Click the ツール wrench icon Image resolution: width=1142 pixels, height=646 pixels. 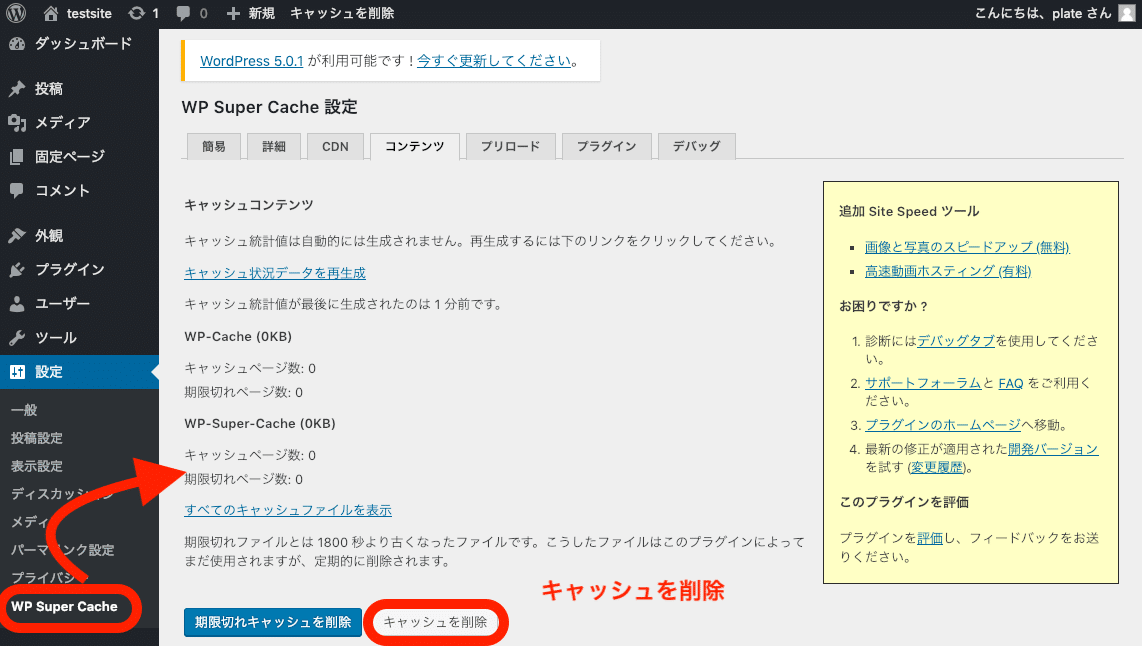(x=17, y=338)
